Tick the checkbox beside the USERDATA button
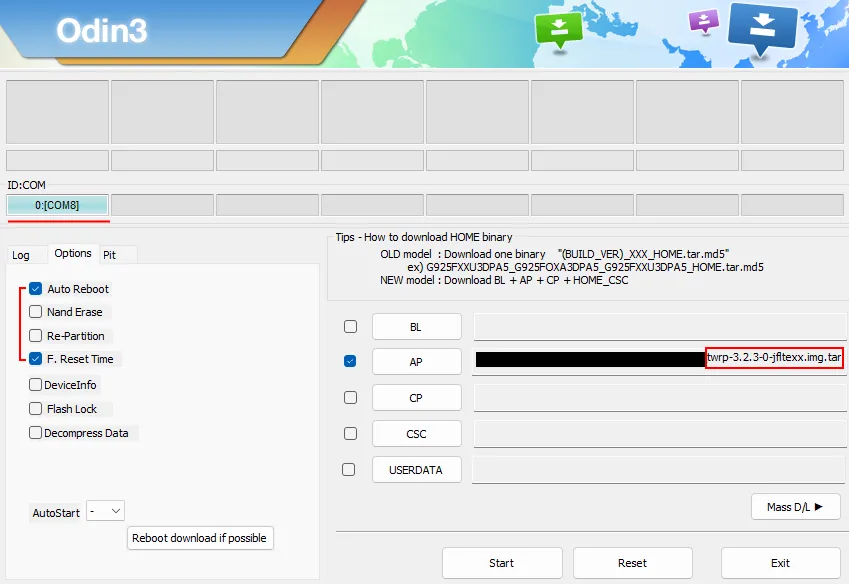849x584 pixels. (349, 469)
